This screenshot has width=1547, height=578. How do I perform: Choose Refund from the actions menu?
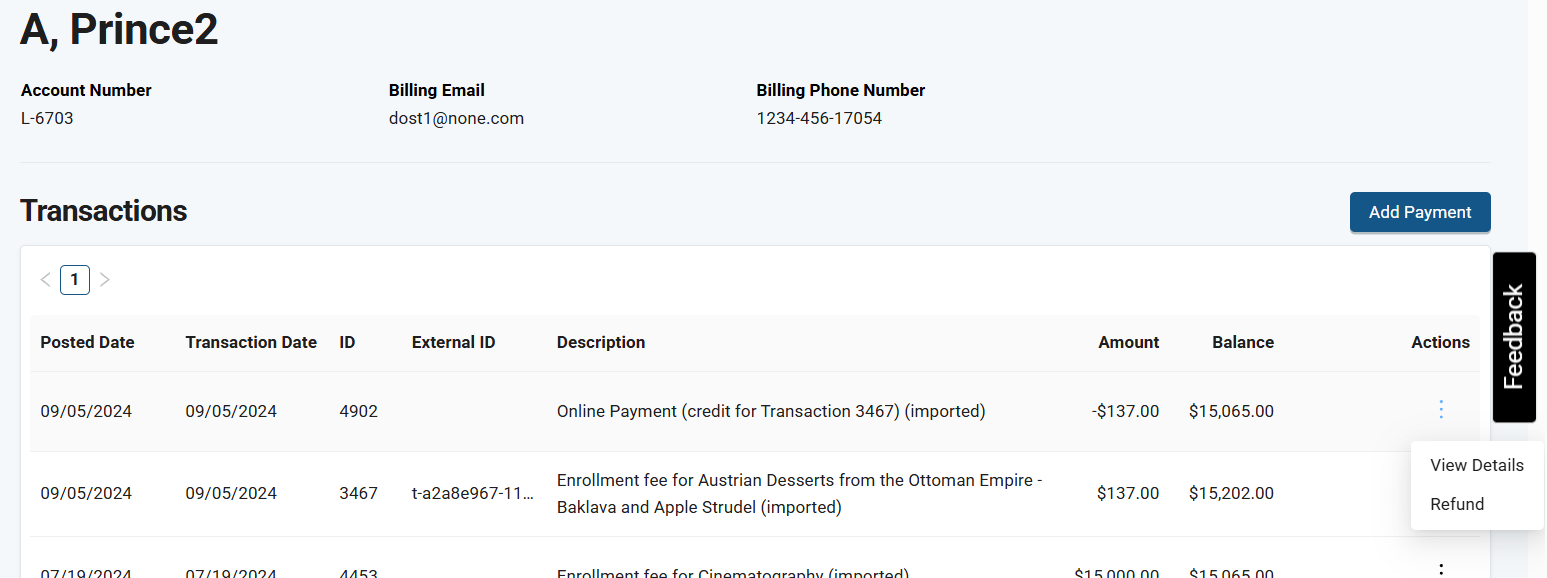(x=1457, y=504)
